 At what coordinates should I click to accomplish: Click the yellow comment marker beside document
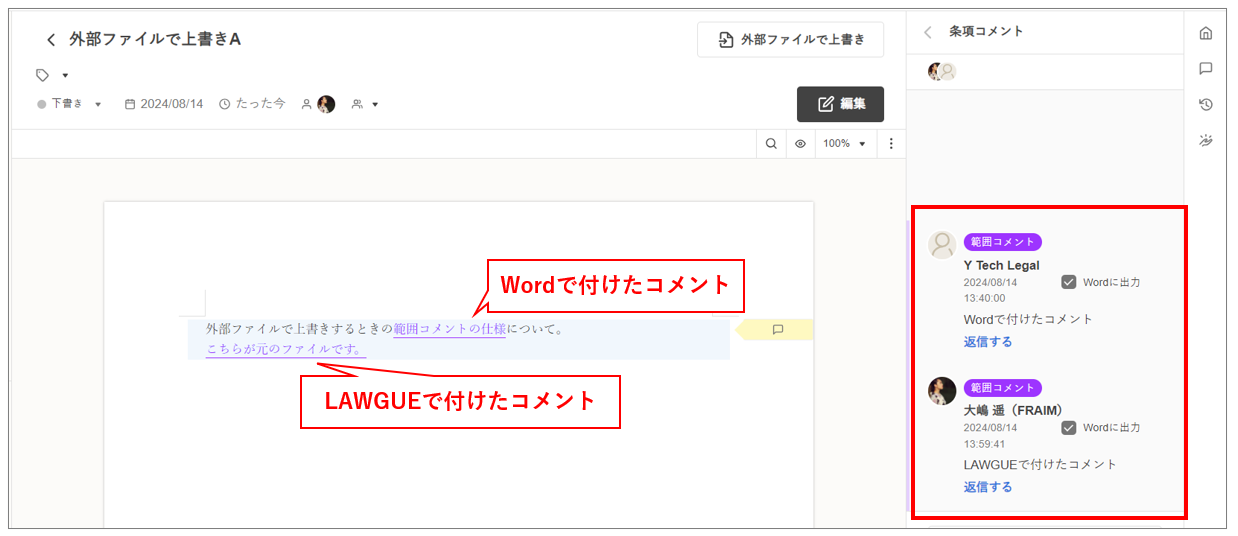pos(777,329)
